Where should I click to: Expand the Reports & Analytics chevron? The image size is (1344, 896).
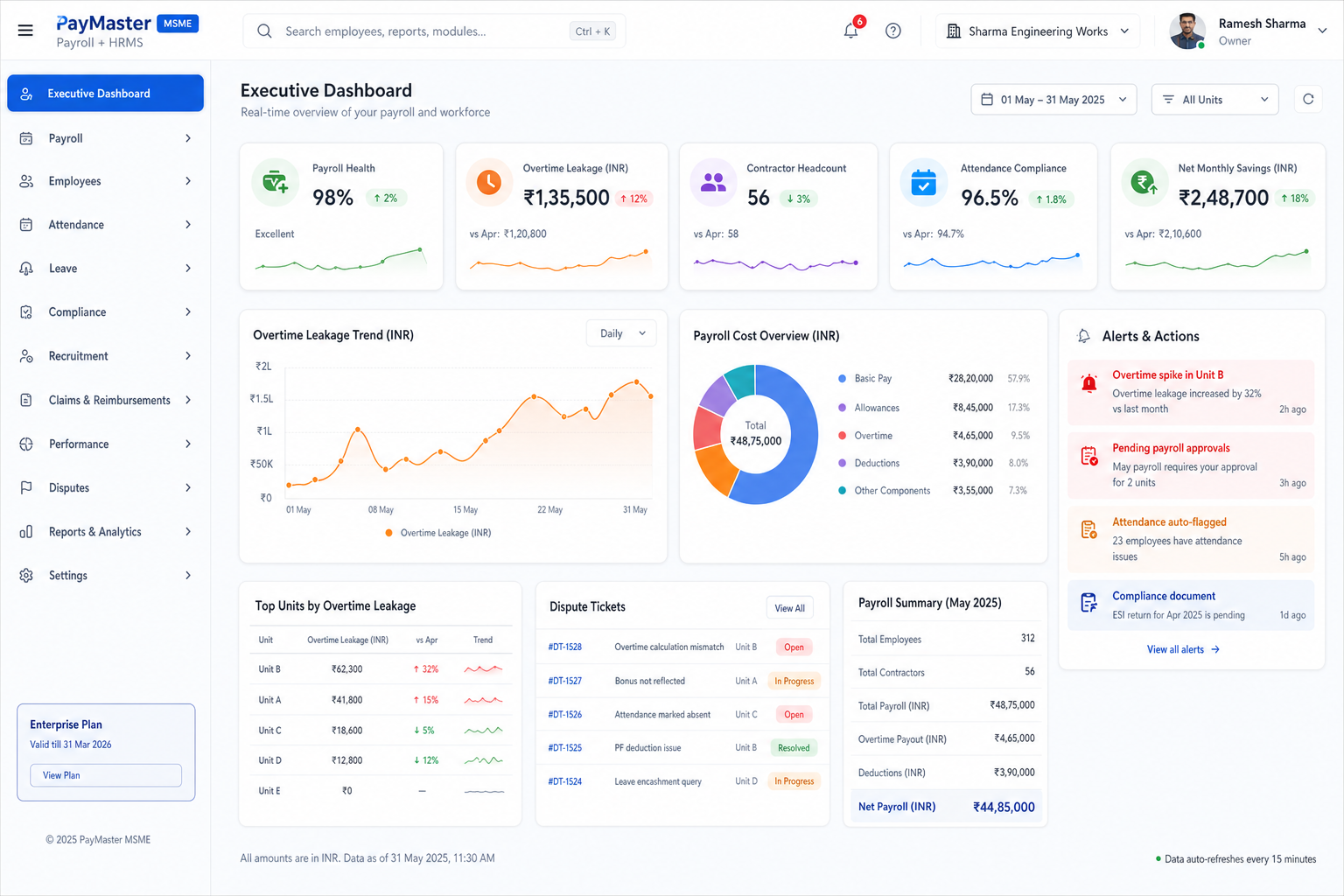click(x=188, y=531)
